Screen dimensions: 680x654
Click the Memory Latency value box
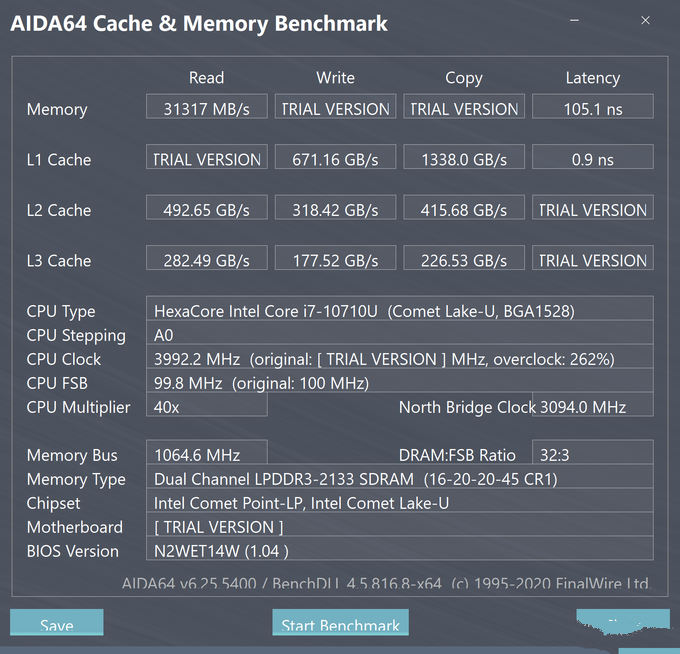coord(592,106)
